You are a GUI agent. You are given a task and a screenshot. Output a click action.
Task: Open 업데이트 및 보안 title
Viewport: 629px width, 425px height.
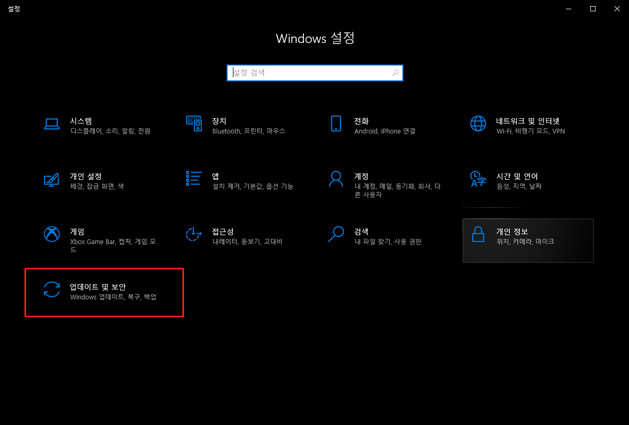tap(97, 287)
